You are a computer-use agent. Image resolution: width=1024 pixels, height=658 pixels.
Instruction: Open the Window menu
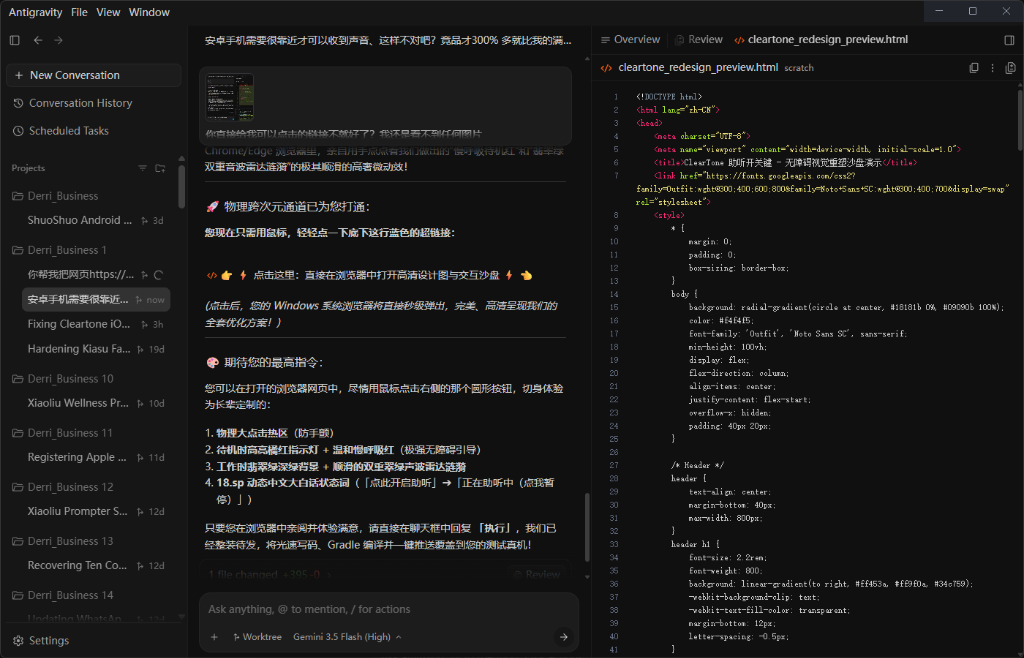pos(149,12)
